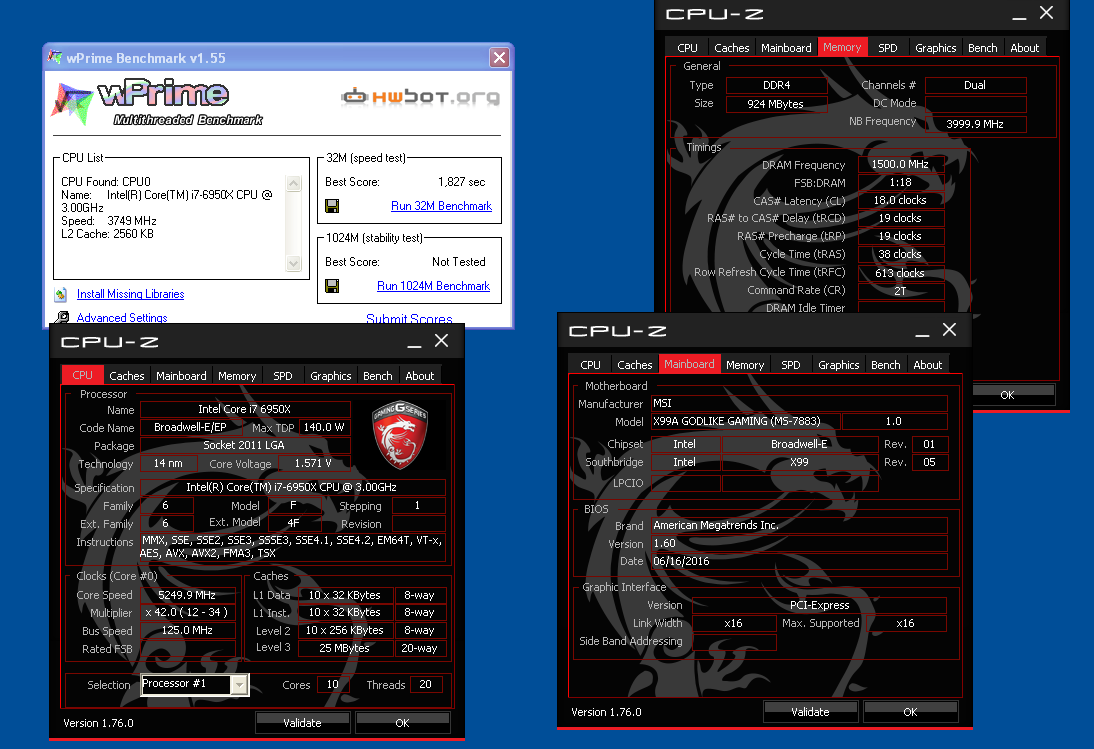Viewport: 1094px width, 749px height.
Task: Switch to Caches tab in CPU window
Action: click(127, 375)
